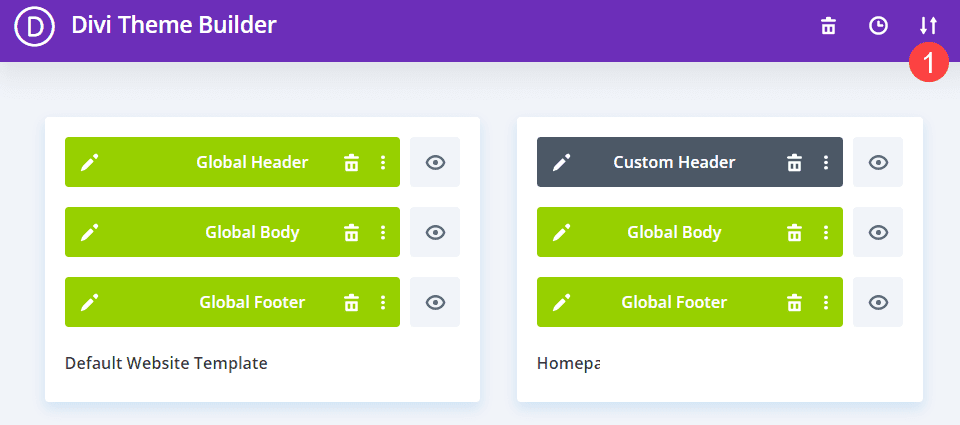Open options menu for default Global Header
960x425 pixels.
(x=382, y=162)
